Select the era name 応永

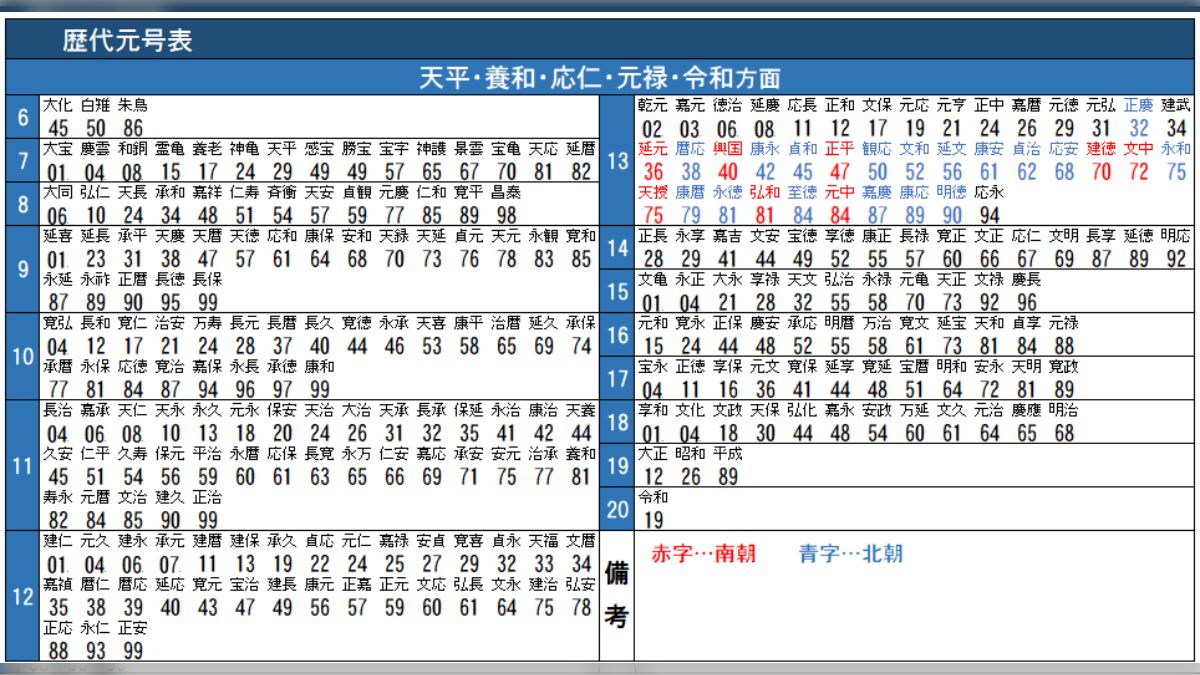pos(989,192)
